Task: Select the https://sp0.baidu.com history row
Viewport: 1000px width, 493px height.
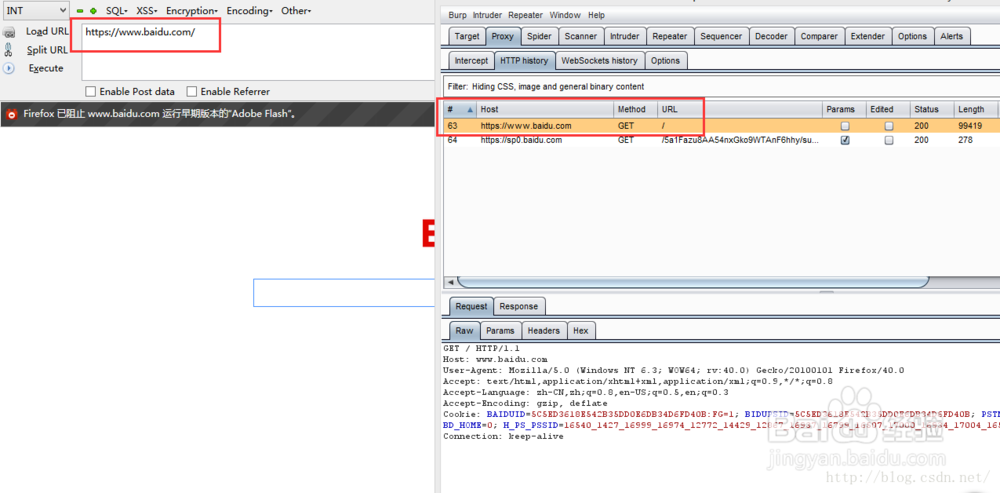Action: click(x=722, y=140)
